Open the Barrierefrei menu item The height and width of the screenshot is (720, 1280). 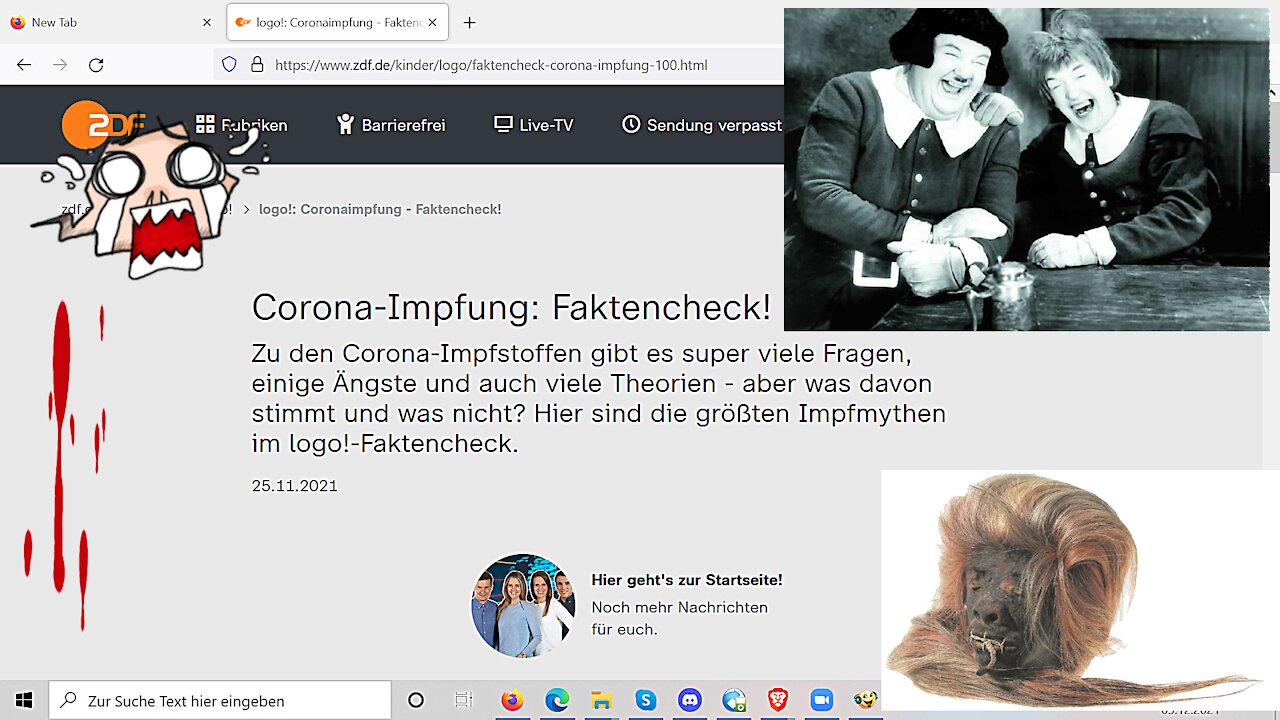point(391,125)
